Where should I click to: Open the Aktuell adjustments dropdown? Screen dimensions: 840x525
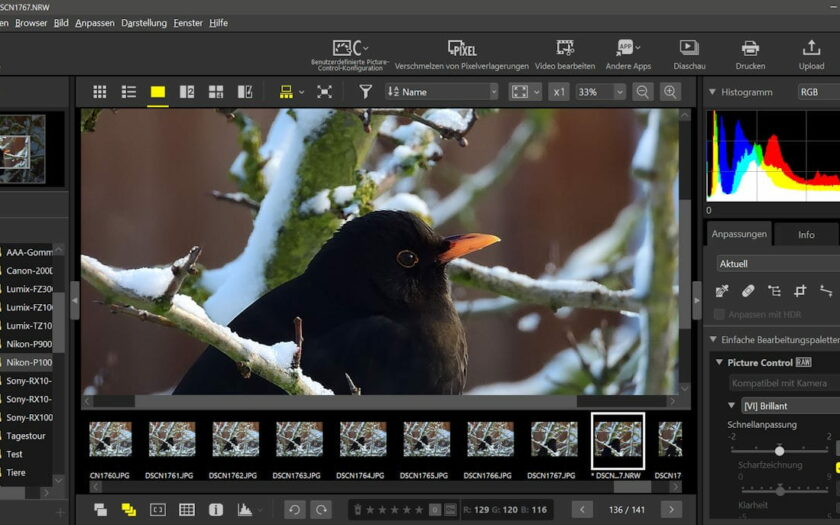tap(778, 264)
